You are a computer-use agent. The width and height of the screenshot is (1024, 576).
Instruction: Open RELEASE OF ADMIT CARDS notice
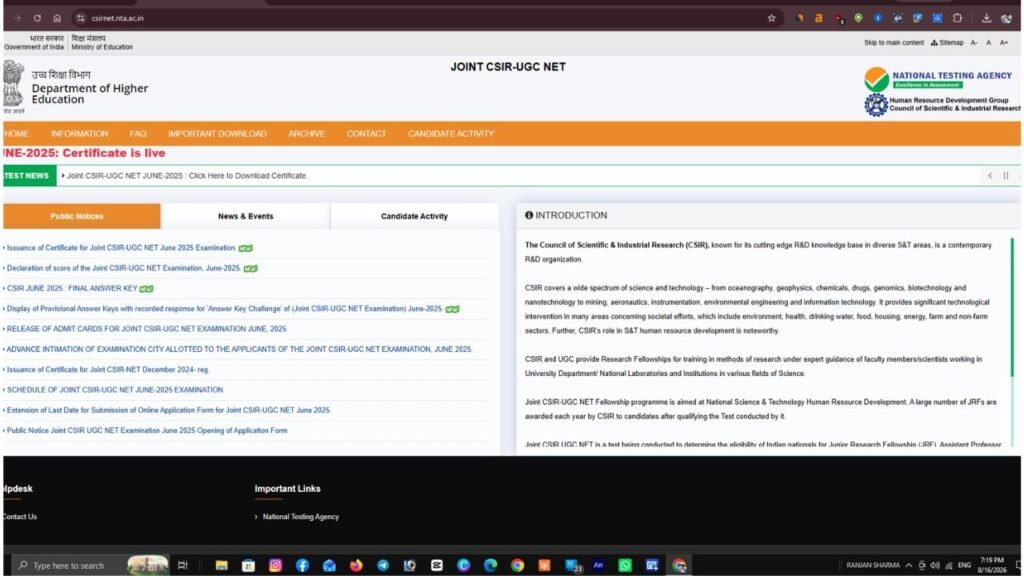click(x=147, y=329)
